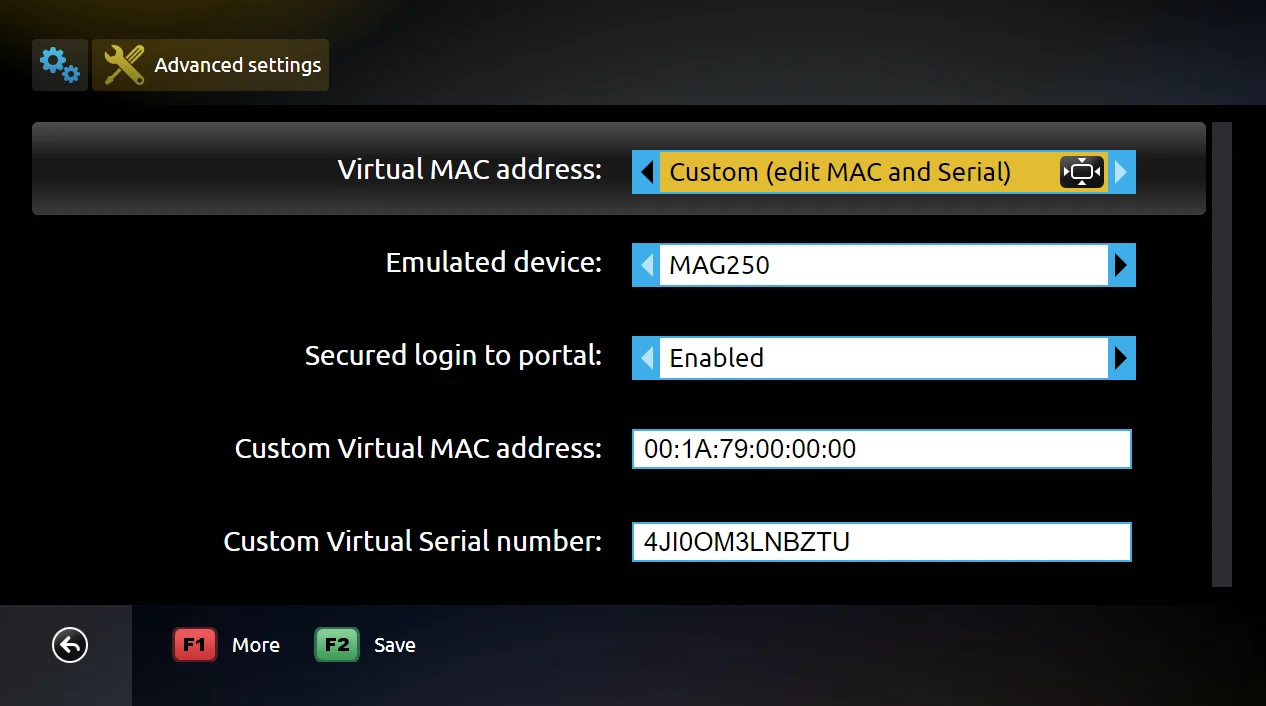This screenshot has height=706, width=1266.
Task: Select next Virtual MAC address option
Action: (1121, 172)
